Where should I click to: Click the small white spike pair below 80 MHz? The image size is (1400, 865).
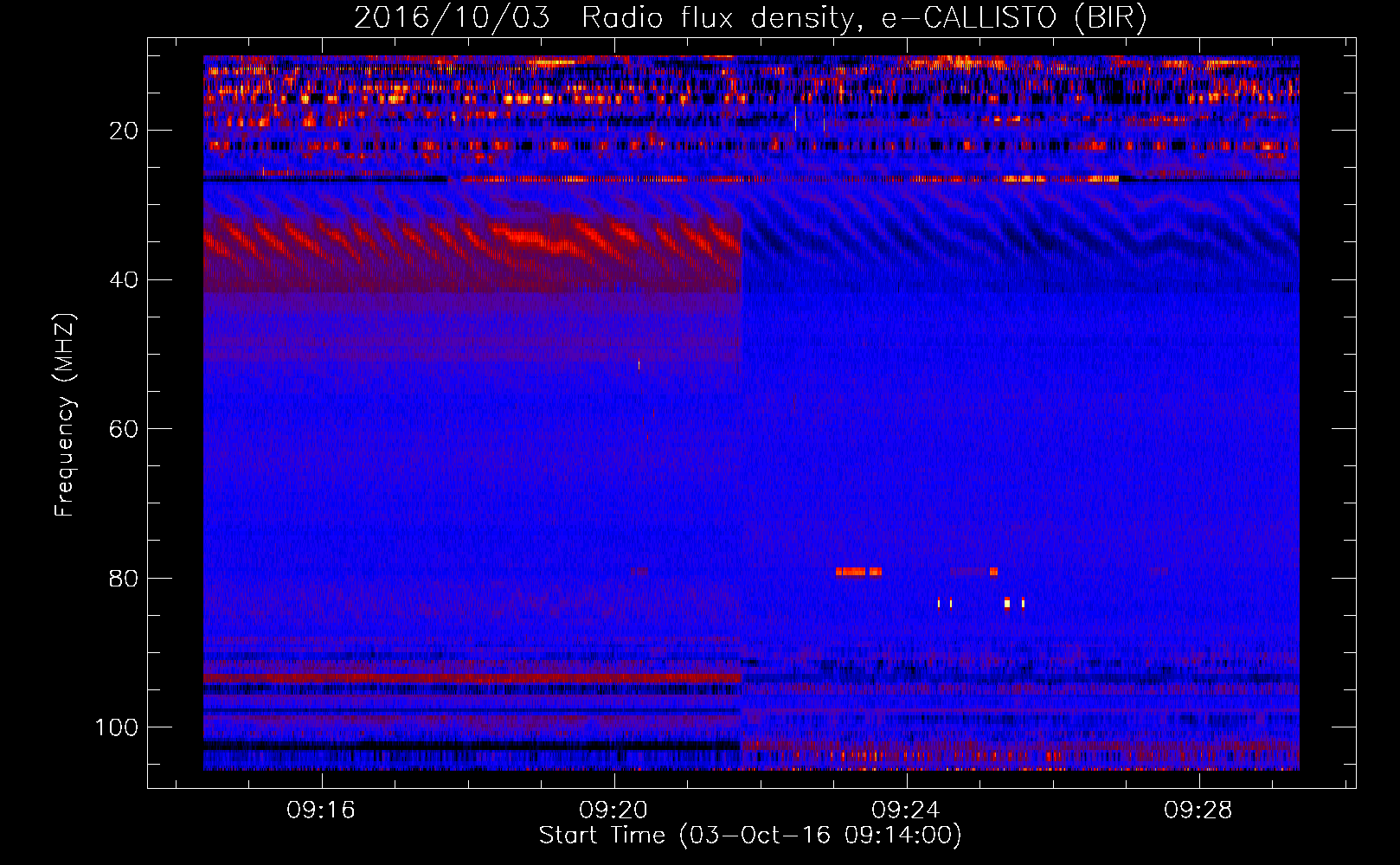click(944, 603)
